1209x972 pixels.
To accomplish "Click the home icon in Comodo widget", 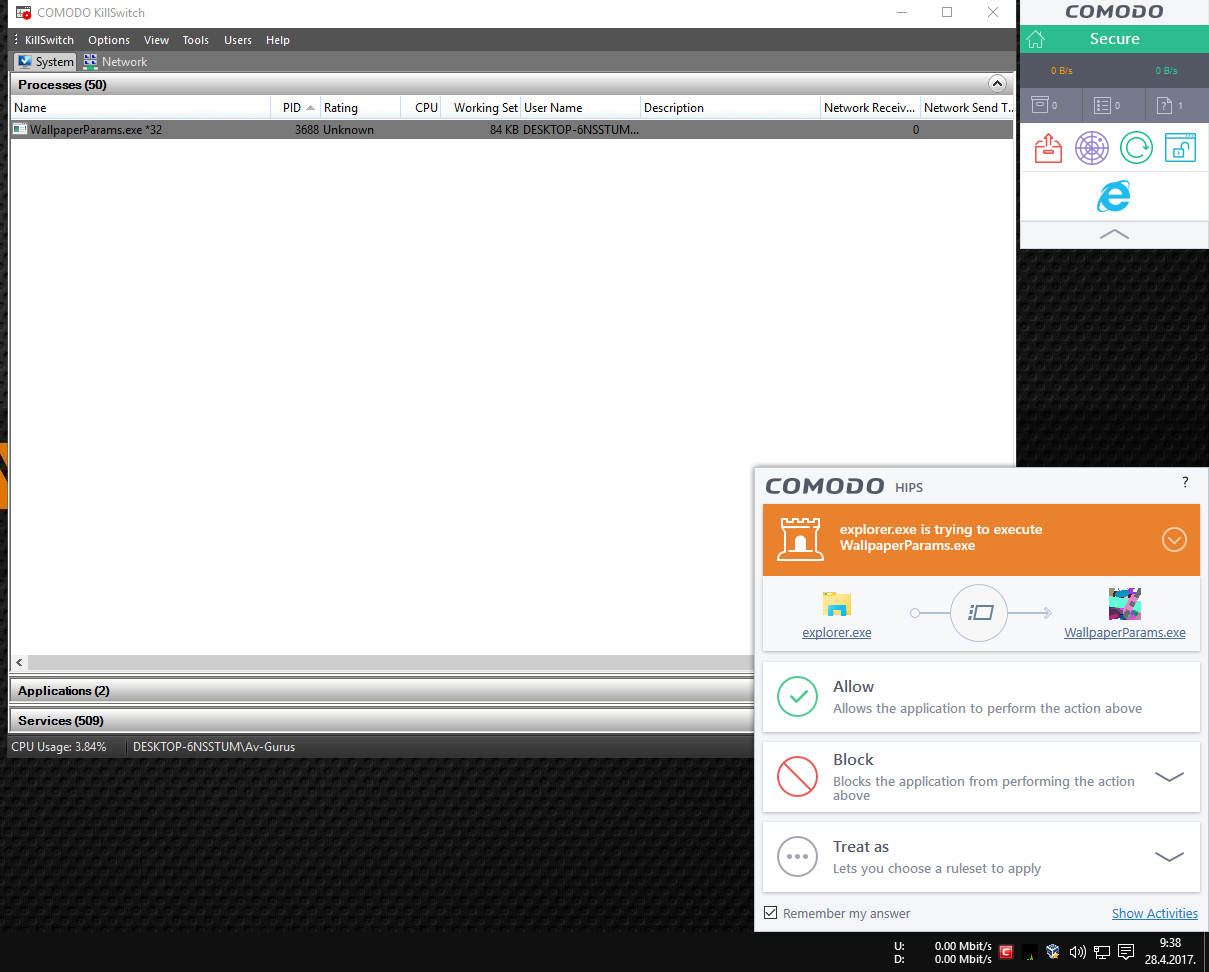I will tap(1036, 39).
